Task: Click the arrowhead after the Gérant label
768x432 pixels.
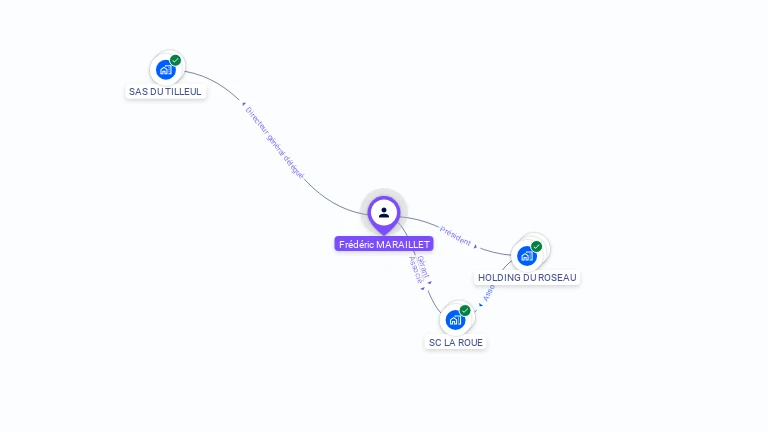Action: tap(430, 283)
